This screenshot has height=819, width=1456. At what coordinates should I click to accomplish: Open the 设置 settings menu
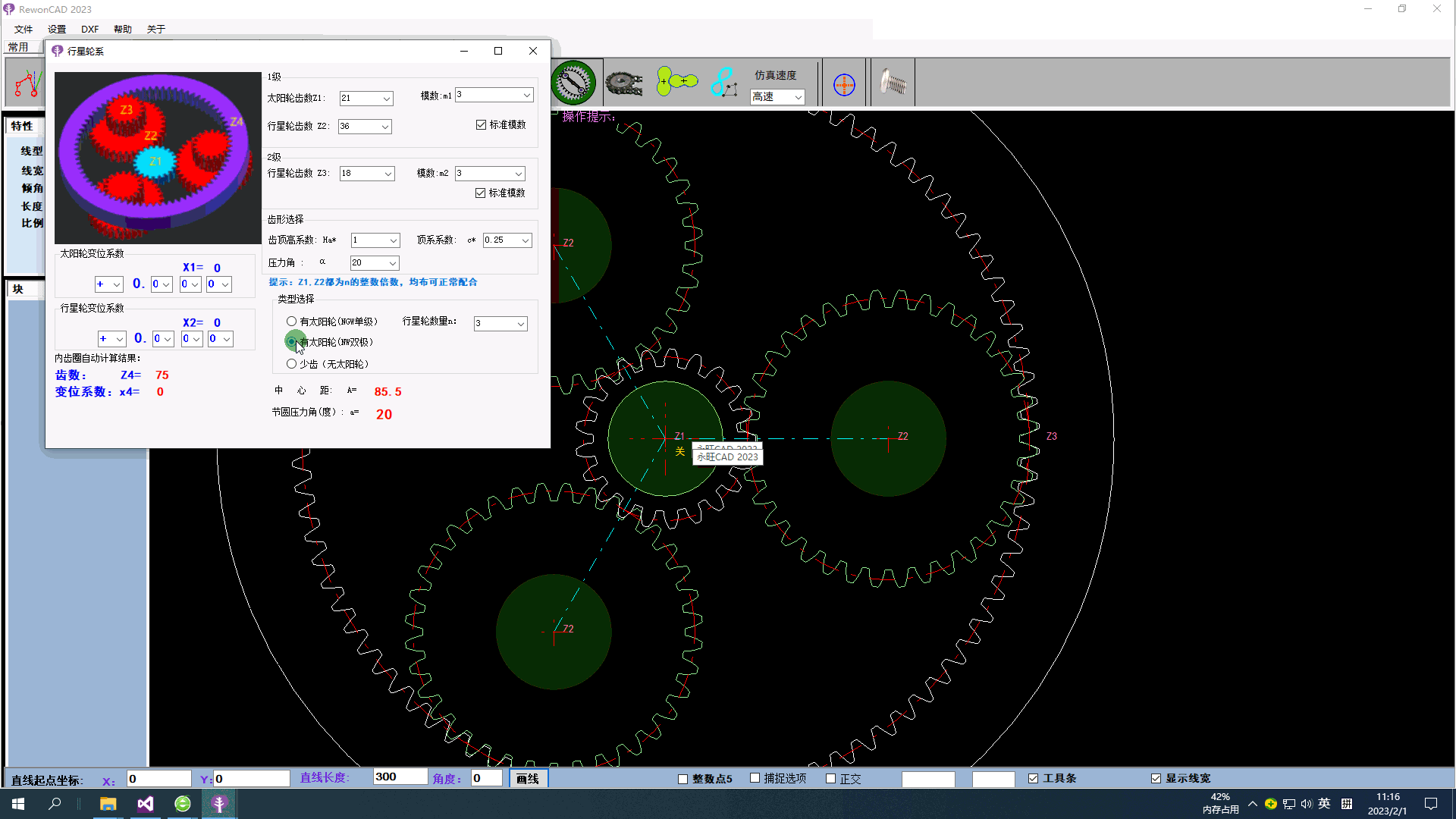pyautogui.click(x=57, y=29)
